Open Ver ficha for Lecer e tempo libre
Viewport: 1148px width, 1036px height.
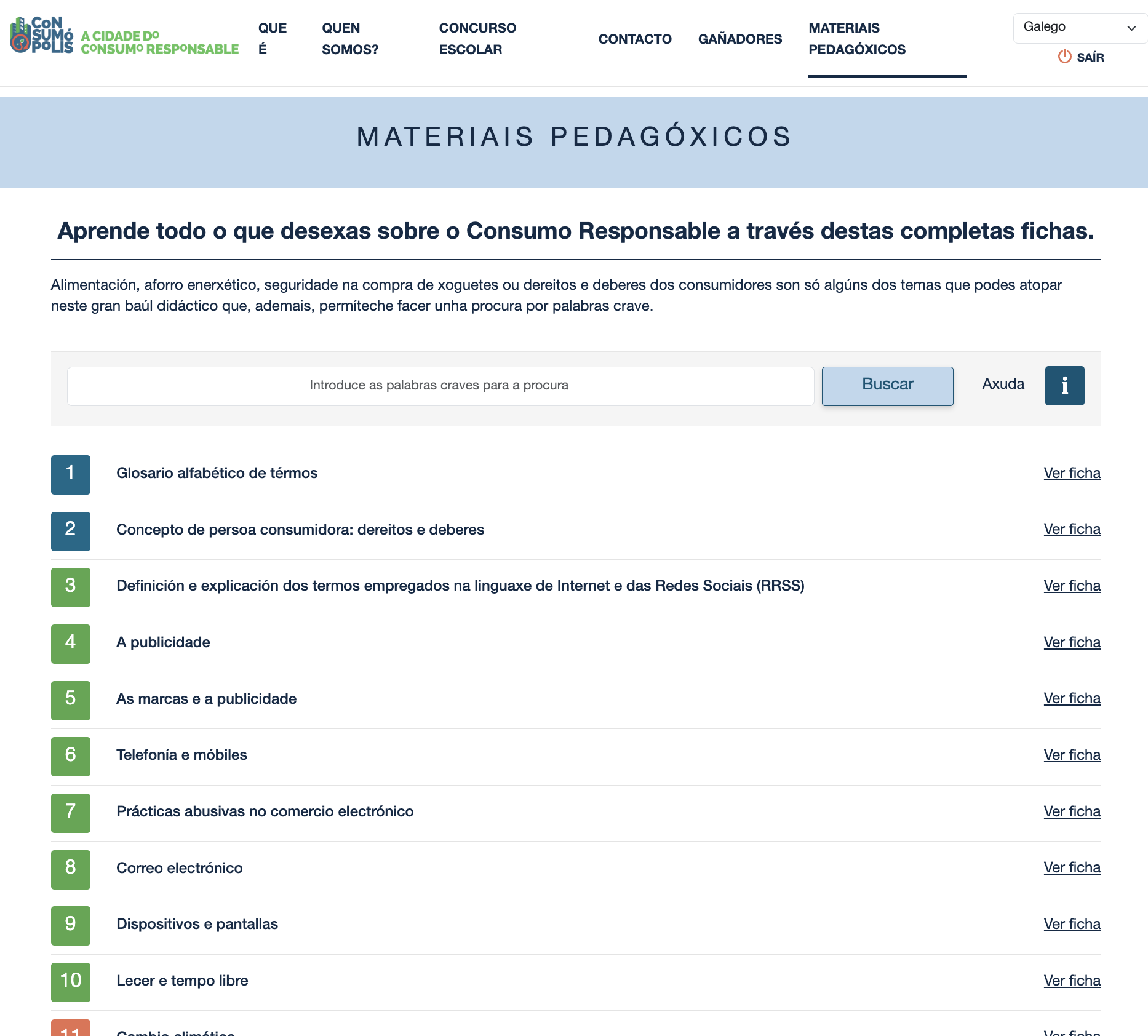pos(1072,981)
